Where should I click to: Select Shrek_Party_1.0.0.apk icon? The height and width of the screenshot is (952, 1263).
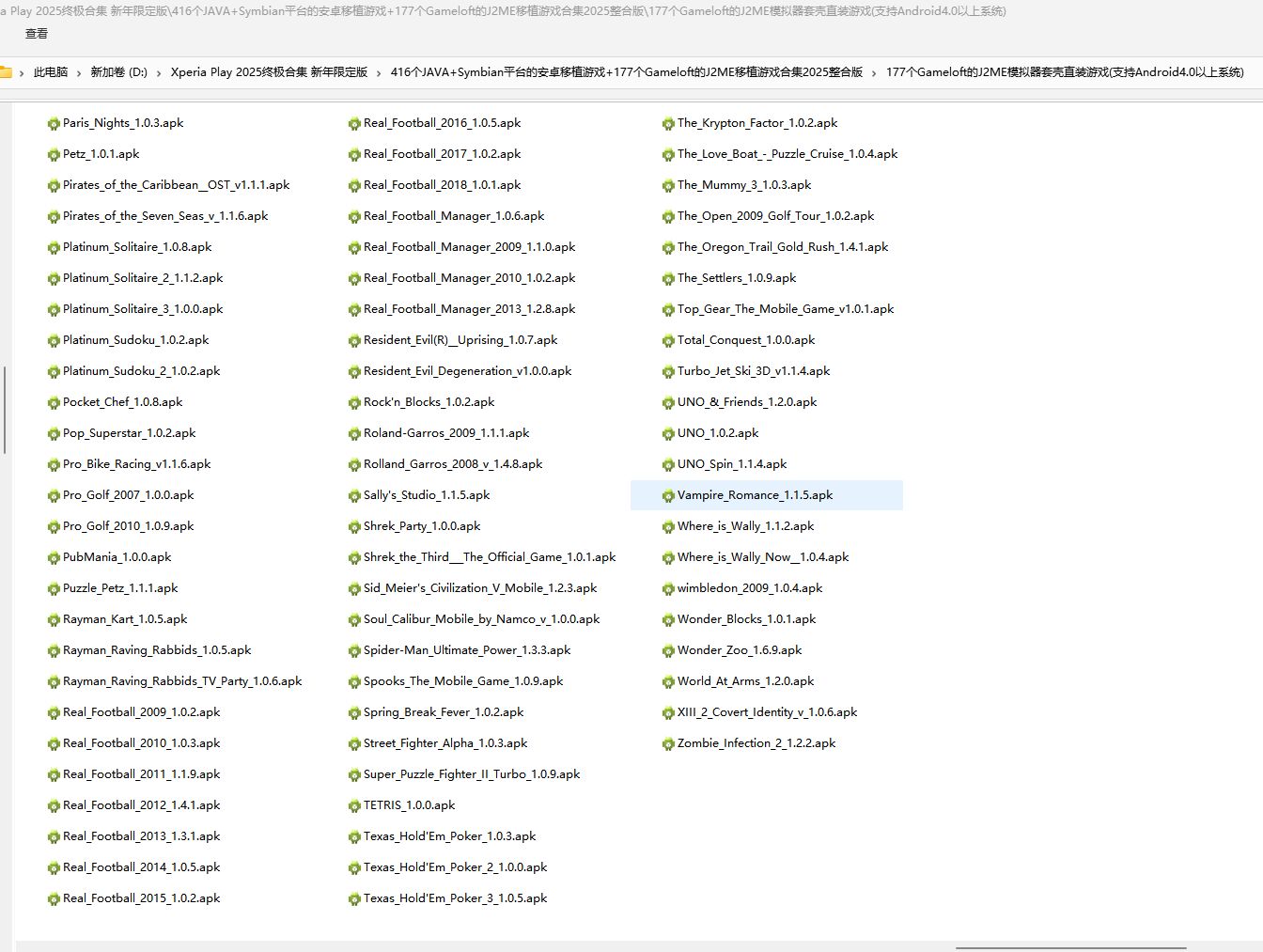[354, 526]
